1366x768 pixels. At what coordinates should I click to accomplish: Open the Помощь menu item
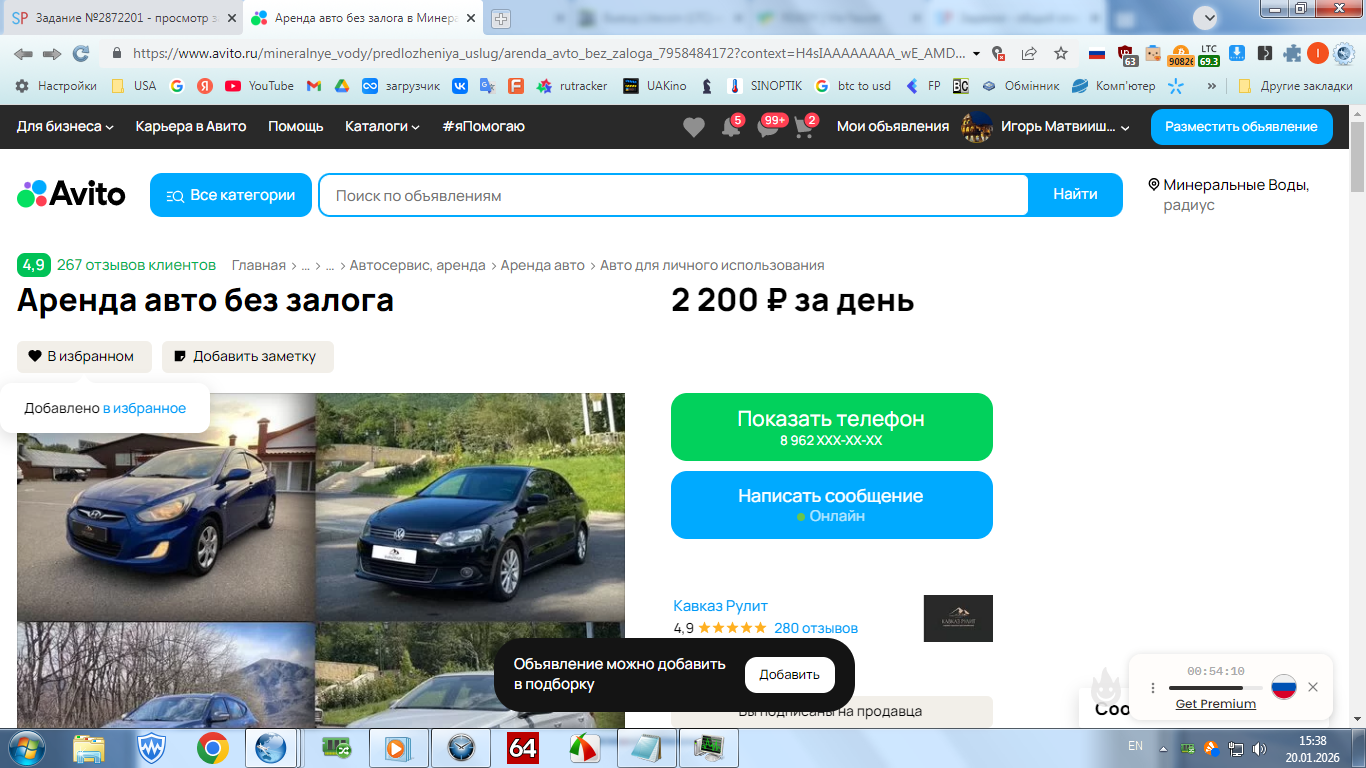point(296,127)
